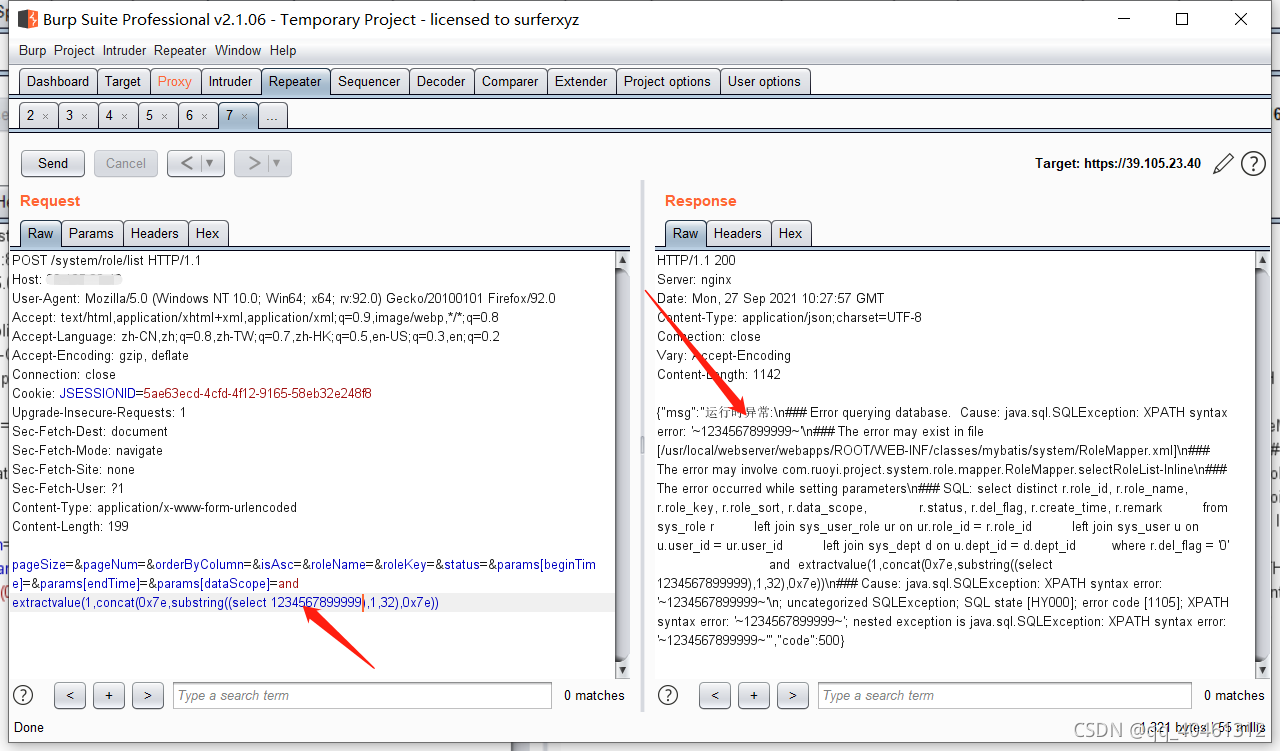Close Repeater tab 4 via its x
Screen dimensions: 1280x751
124,117
